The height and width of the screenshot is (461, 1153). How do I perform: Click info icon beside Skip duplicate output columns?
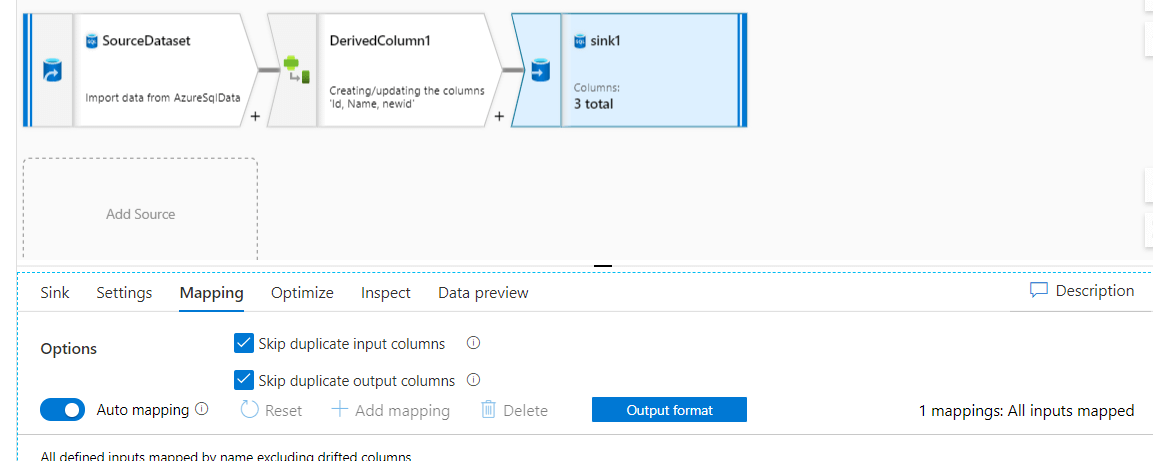pos(474,380)
